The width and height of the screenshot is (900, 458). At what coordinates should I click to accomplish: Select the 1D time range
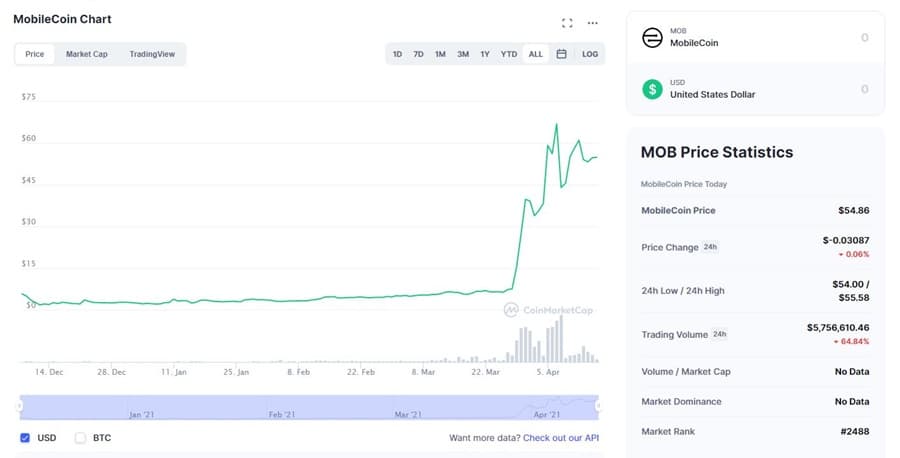(397, 54)
